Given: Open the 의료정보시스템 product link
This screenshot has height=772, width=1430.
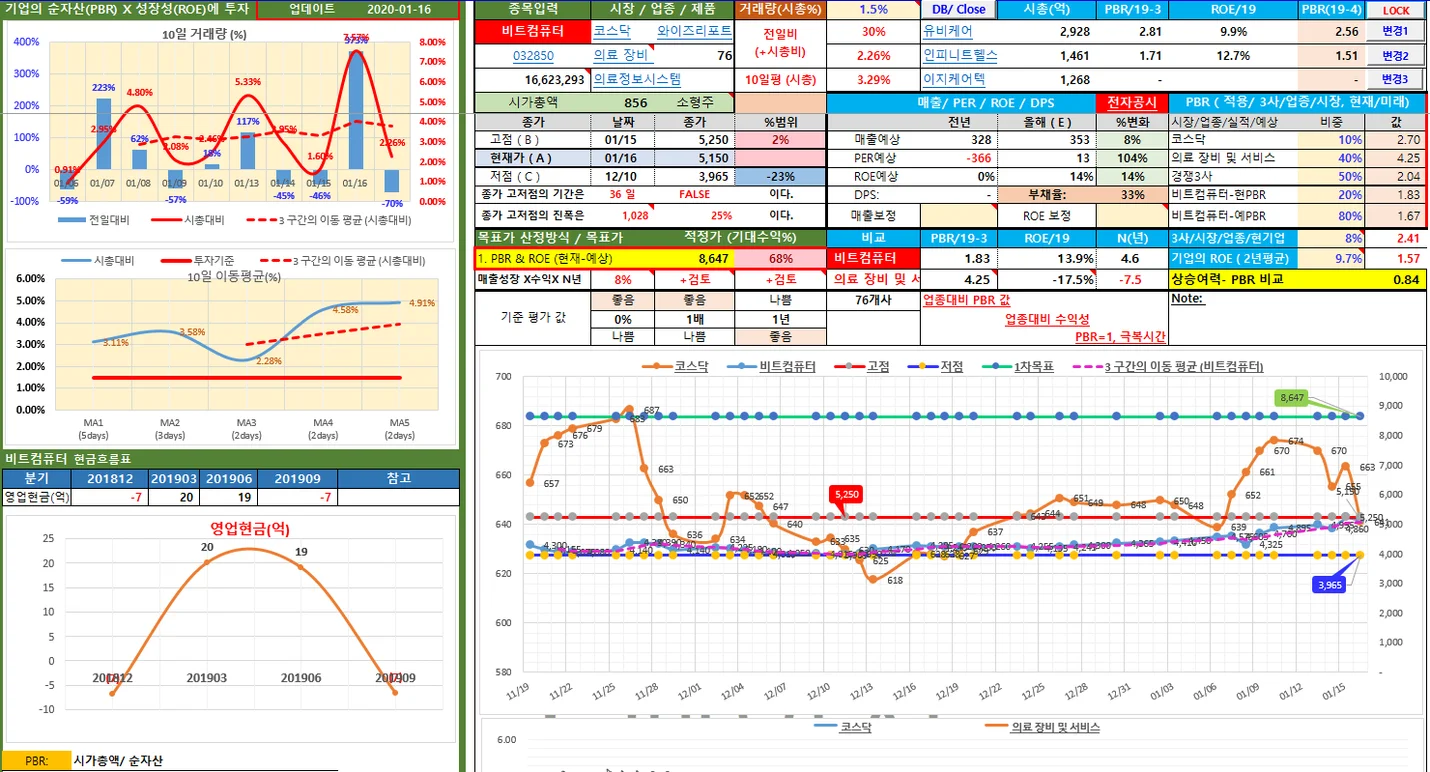Looking at the screenshot, I should coord(637,79).
